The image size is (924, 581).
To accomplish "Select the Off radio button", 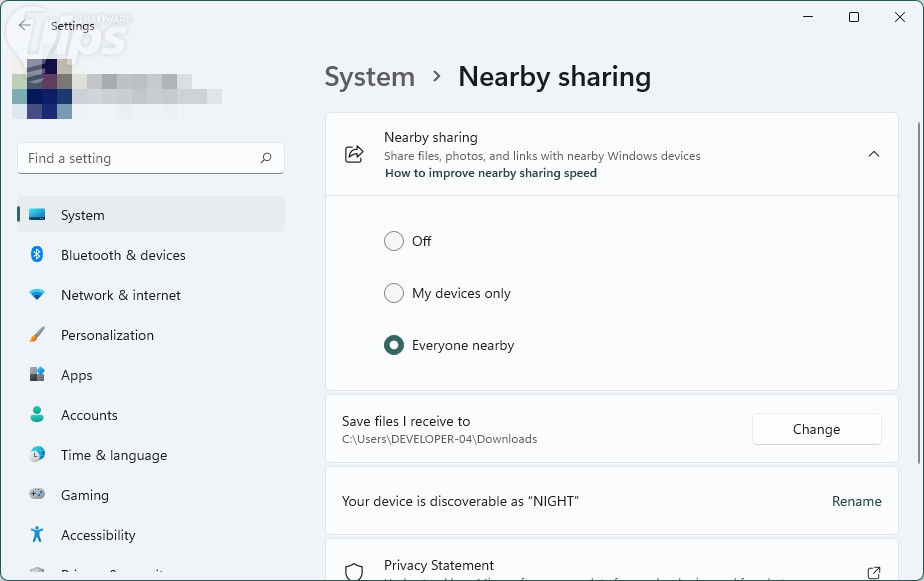I will (394, 241).
